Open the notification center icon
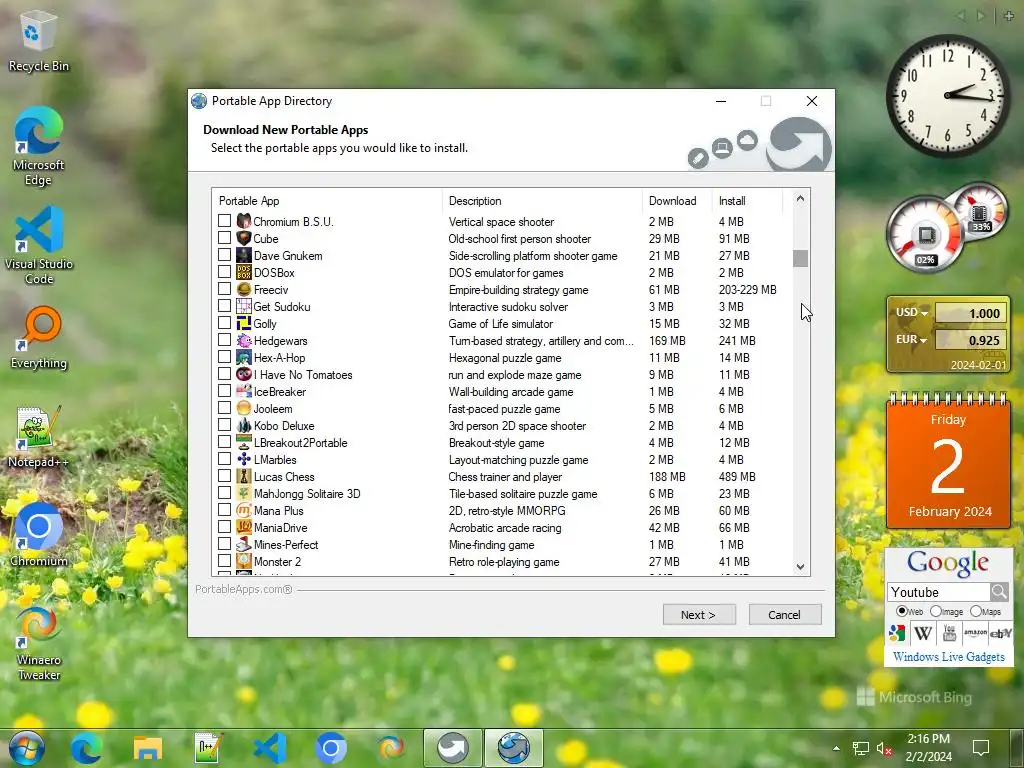Image resolution: width=1024 pixels, height=768 pixels. tap(981, 748)
